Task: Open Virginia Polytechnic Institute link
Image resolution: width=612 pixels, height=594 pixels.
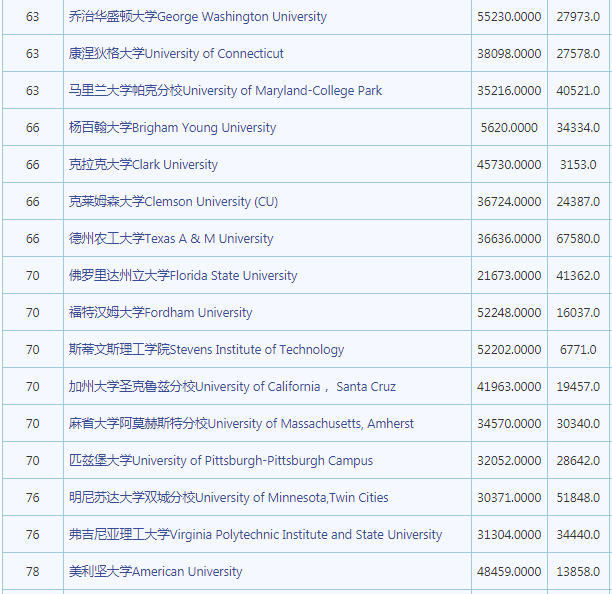Action: coord(255,535)
